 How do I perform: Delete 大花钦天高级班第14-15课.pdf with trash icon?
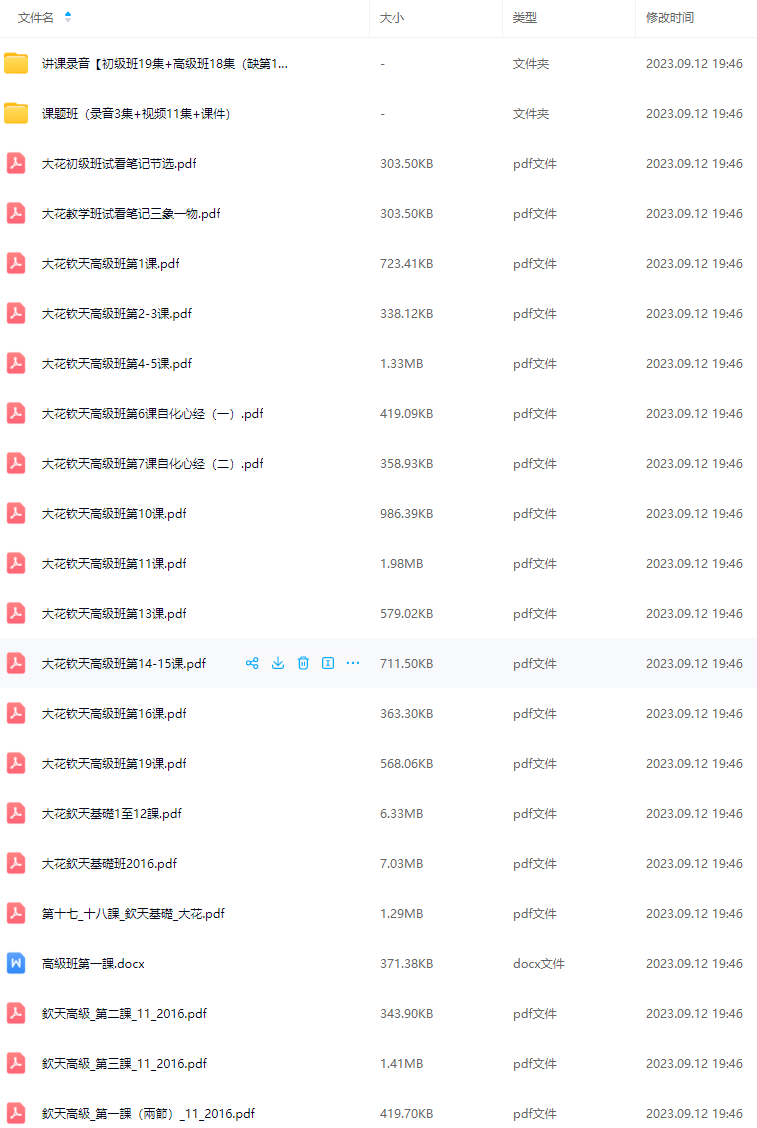(x=303, y=663)
